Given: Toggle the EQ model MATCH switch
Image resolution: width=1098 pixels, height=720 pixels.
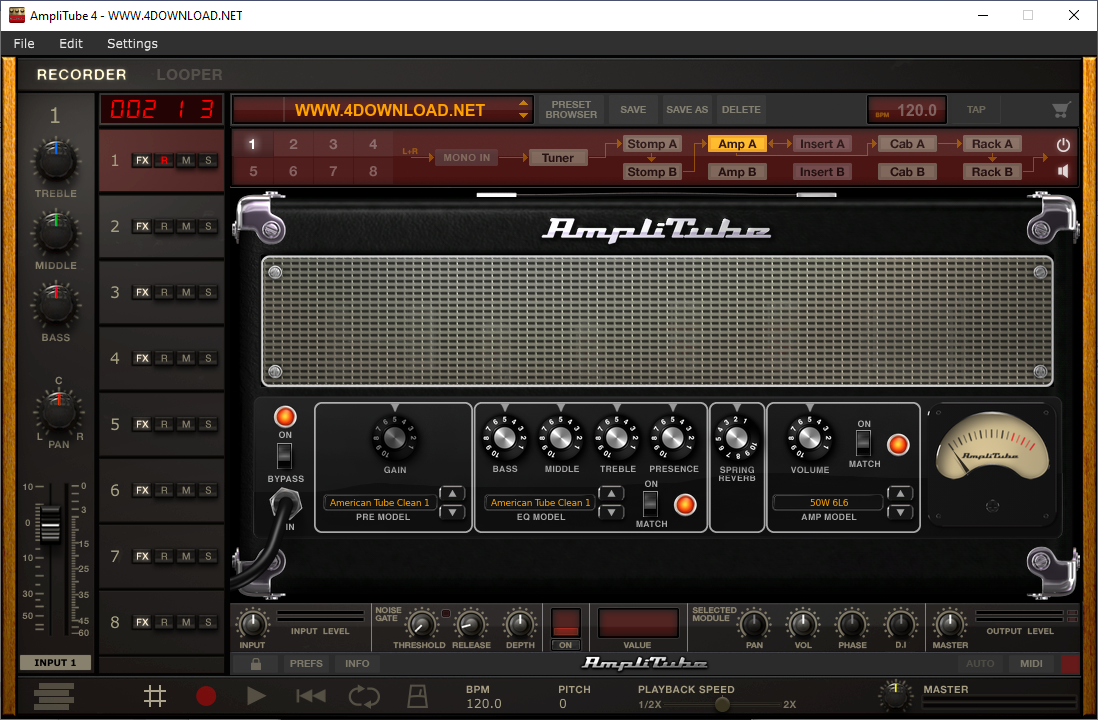Looking at the screenshot, I should pyautogui.click(x=651, y=504).
